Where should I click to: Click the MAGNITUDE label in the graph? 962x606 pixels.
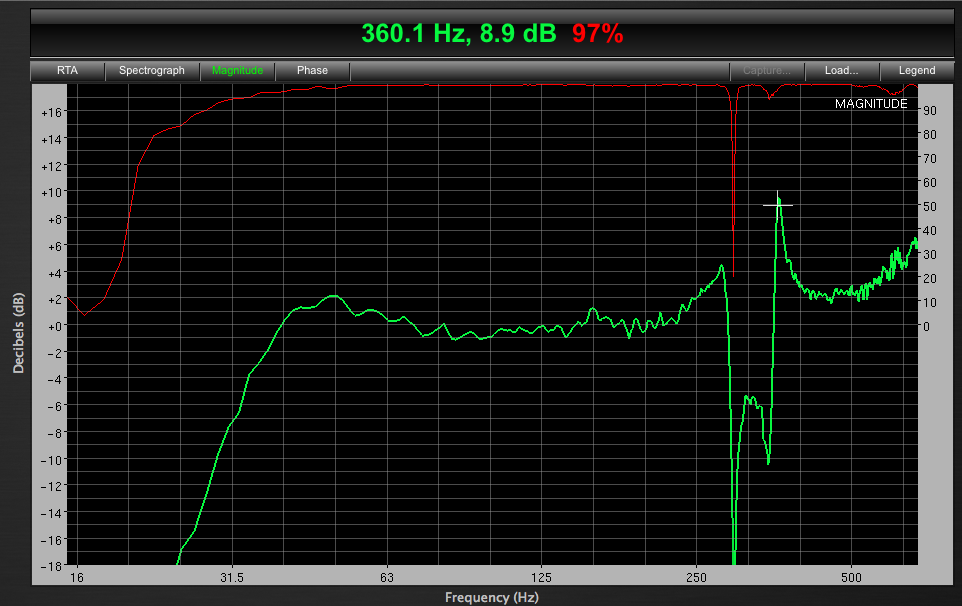[x=871, y=104]
